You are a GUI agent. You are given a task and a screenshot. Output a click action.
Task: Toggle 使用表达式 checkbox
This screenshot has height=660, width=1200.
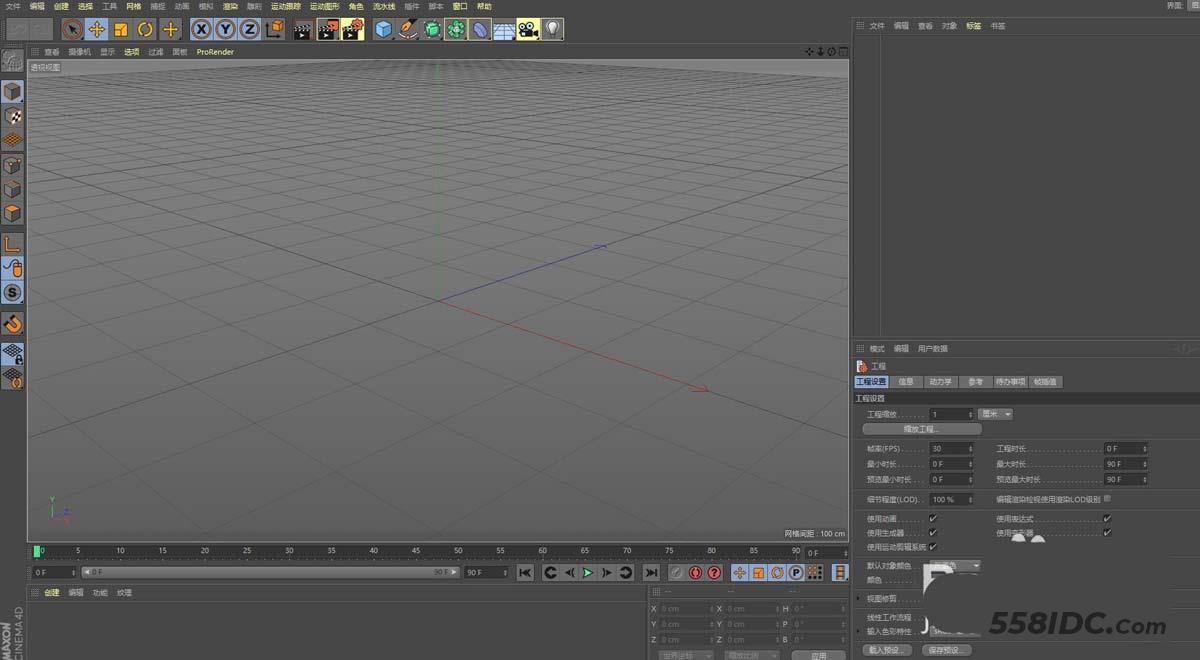(1107, 519)
